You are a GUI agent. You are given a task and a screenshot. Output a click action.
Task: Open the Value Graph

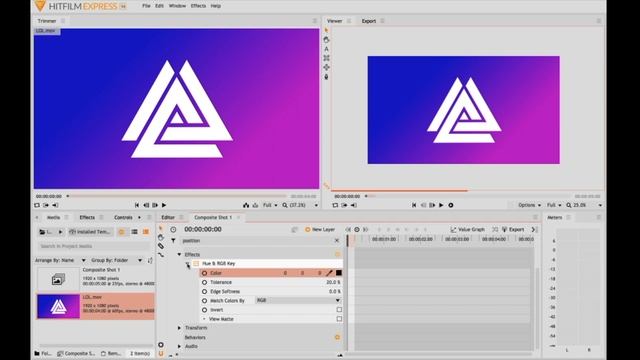[468, 230]
